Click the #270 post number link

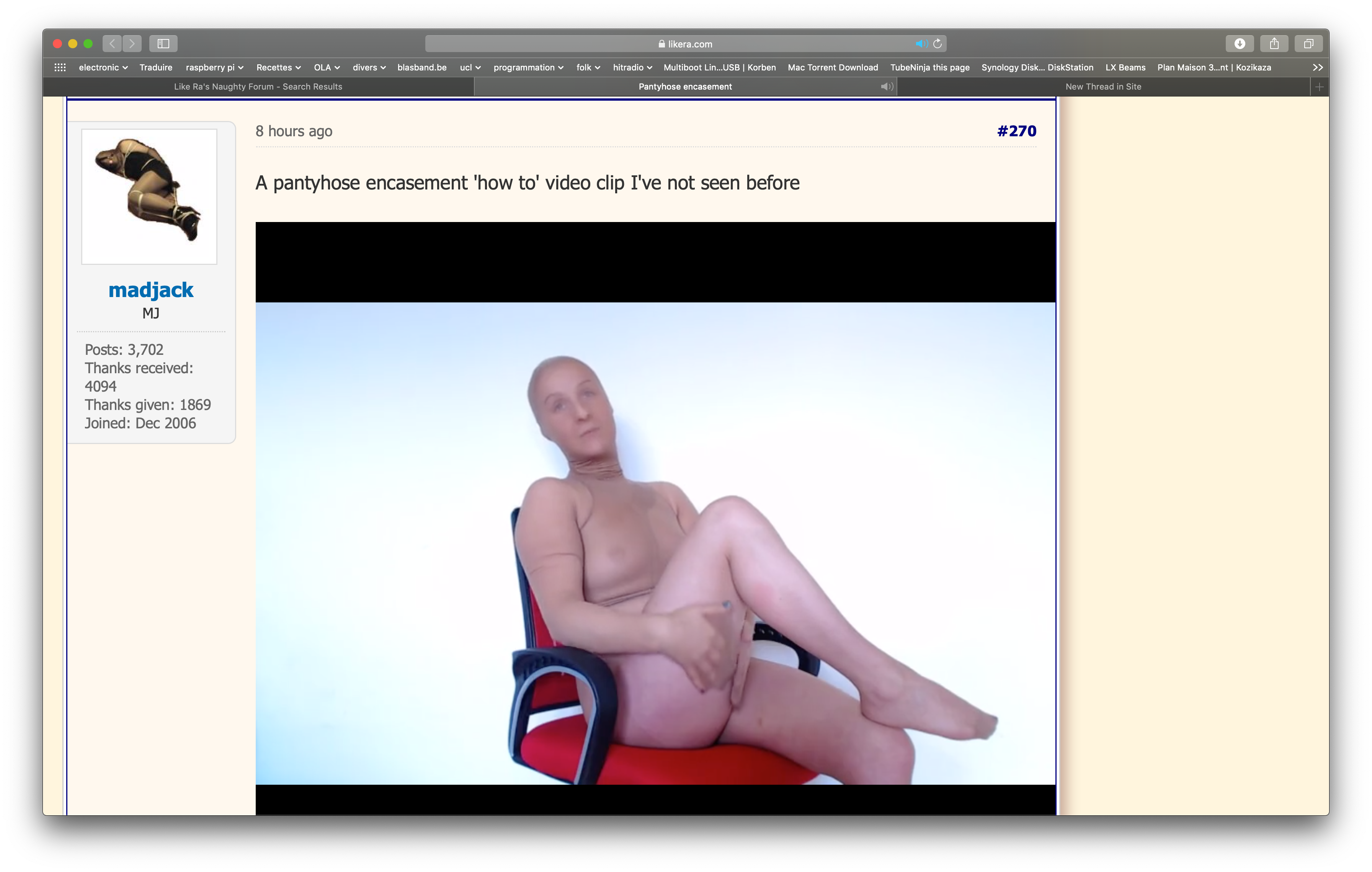1016,131
